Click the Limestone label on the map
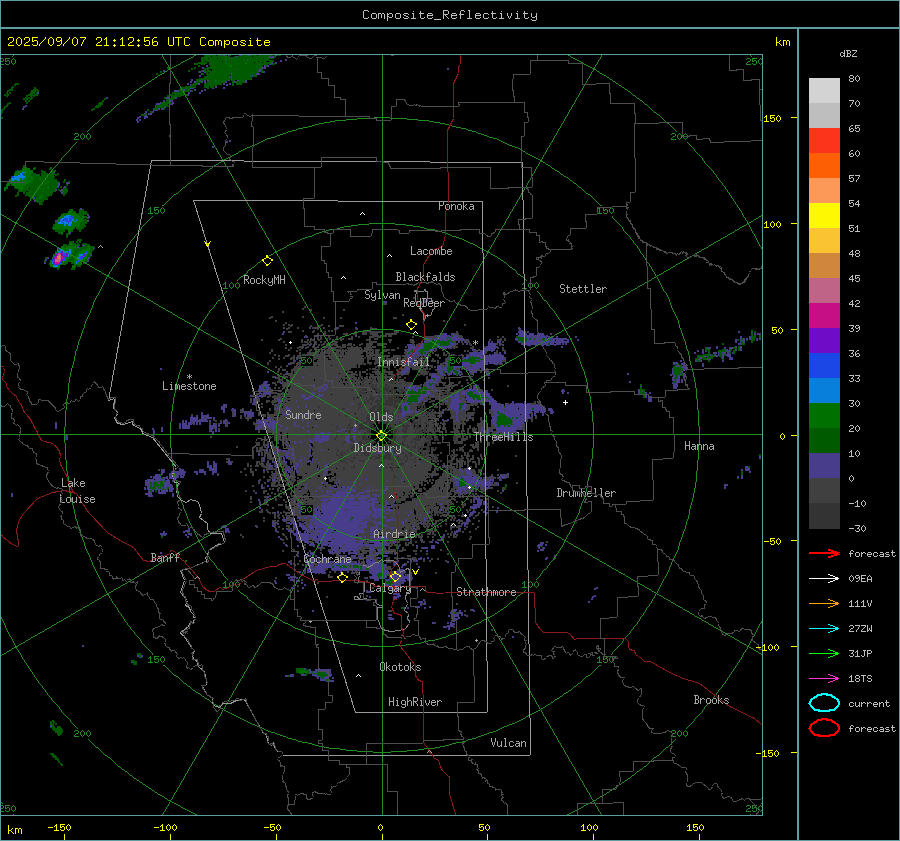This screenshot has width=900, height=841. (x=189, y=386)
